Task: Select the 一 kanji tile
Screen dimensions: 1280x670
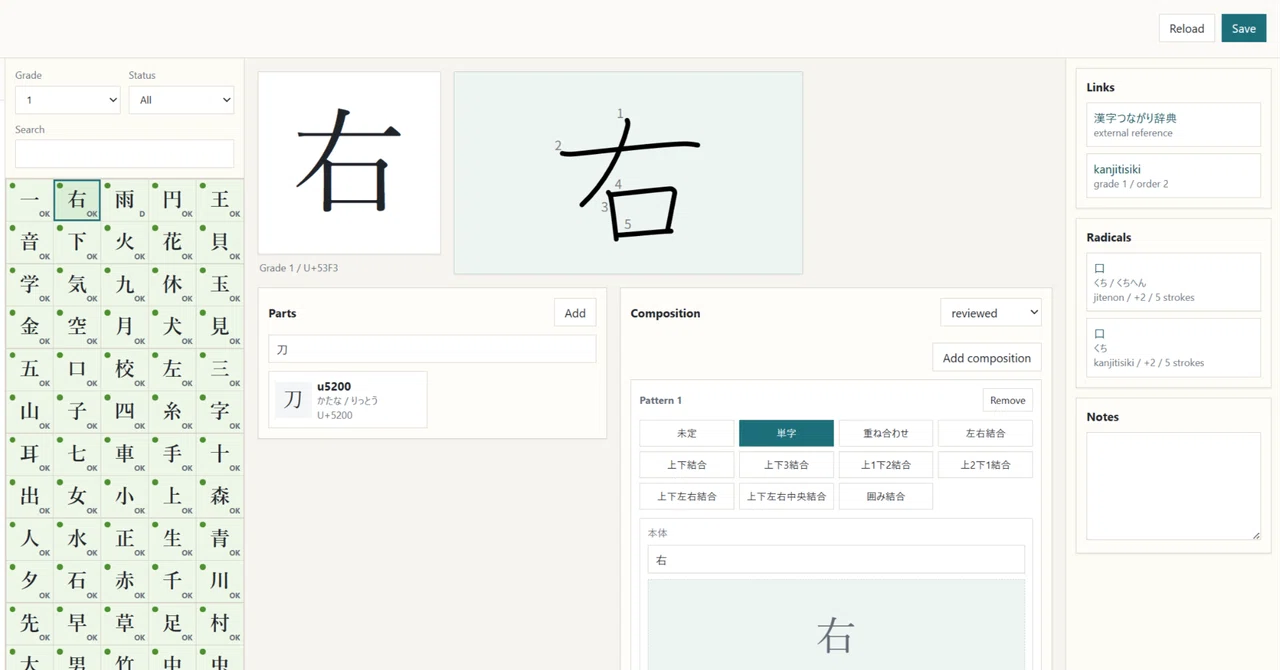Action: (30, 200)
